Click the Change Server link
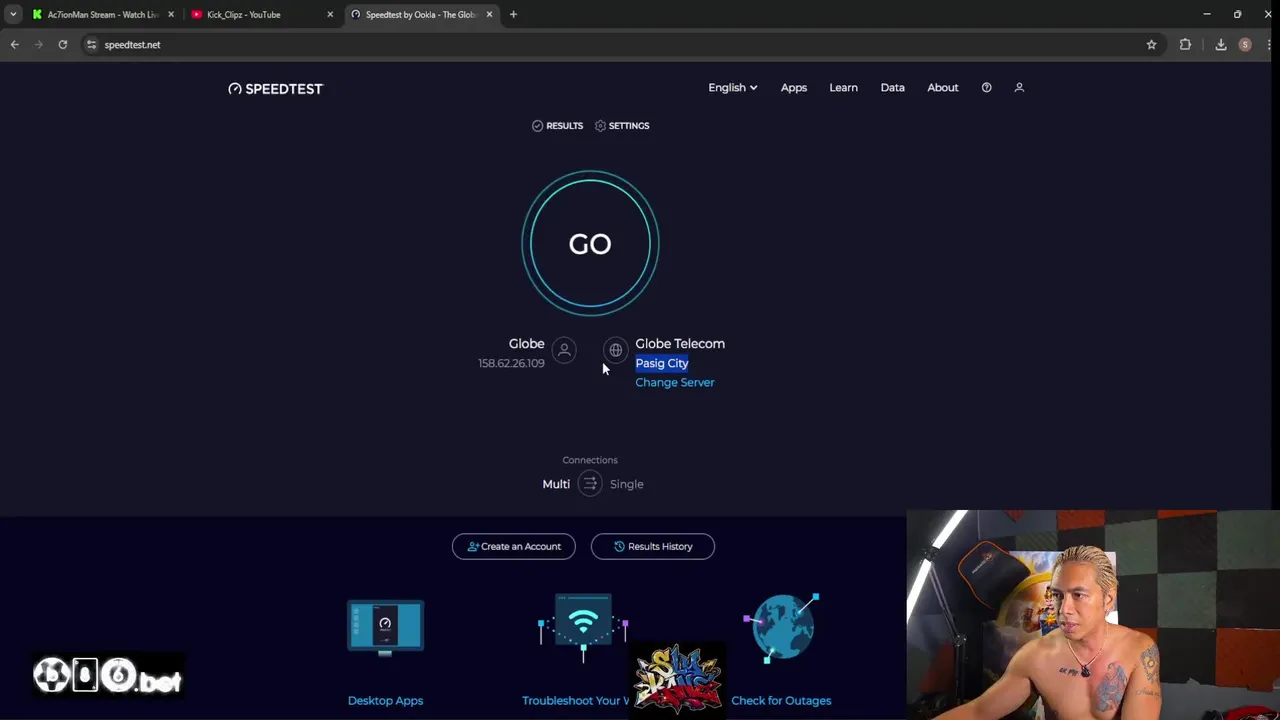The image size is (1280, 720). [x=675, y=383]
